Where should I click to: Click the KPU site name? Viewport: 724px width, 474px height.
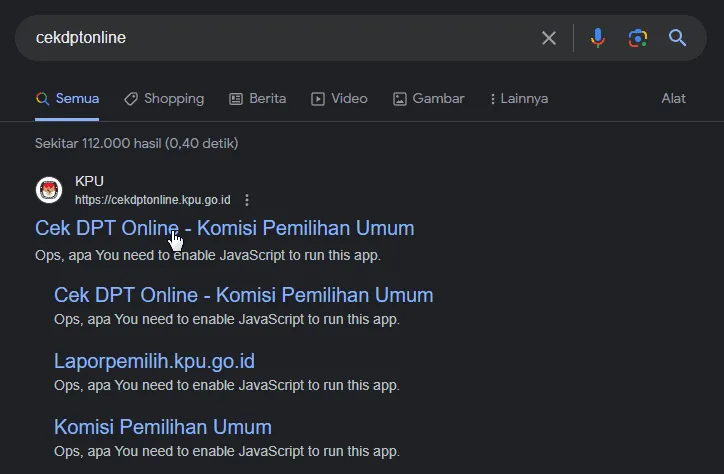pyautogui.click(x=89, y=181)
